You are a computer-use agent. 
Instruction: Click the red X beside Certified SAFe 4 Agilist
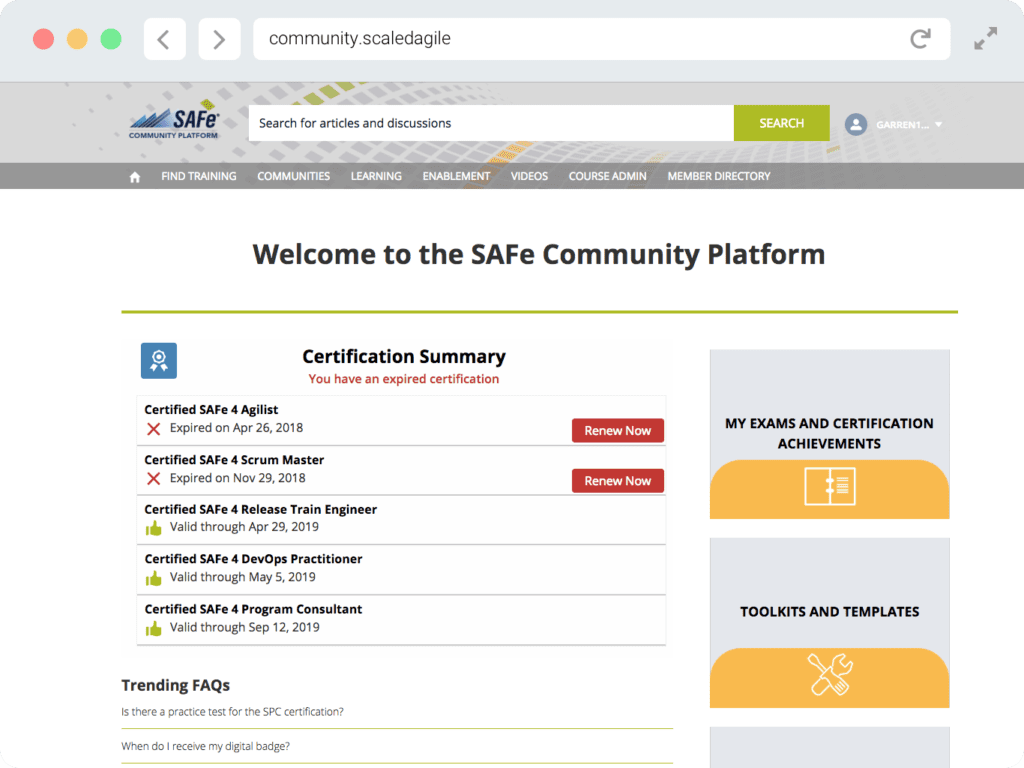click(152, 428)
